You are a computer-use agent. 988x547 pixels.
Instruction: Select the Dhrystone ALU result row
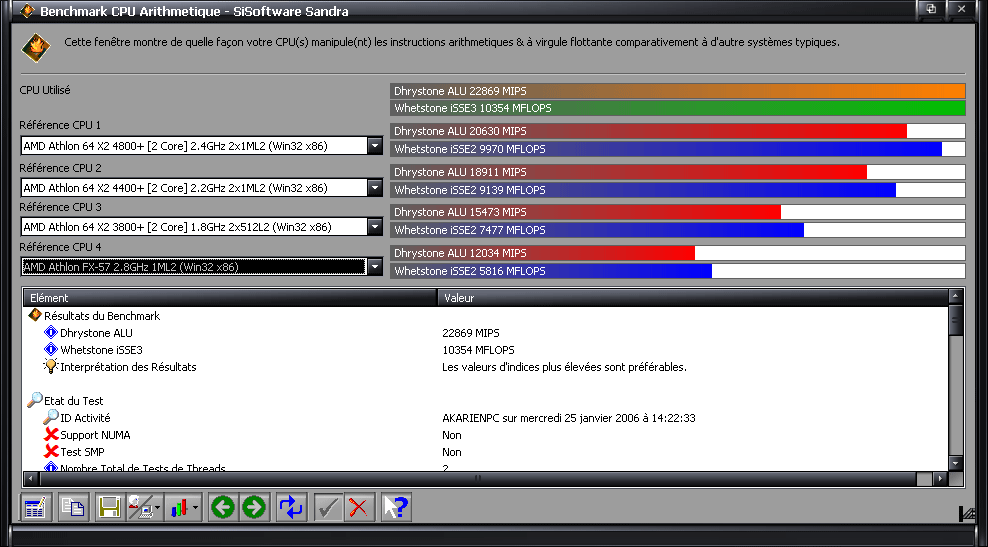(96, 333)
